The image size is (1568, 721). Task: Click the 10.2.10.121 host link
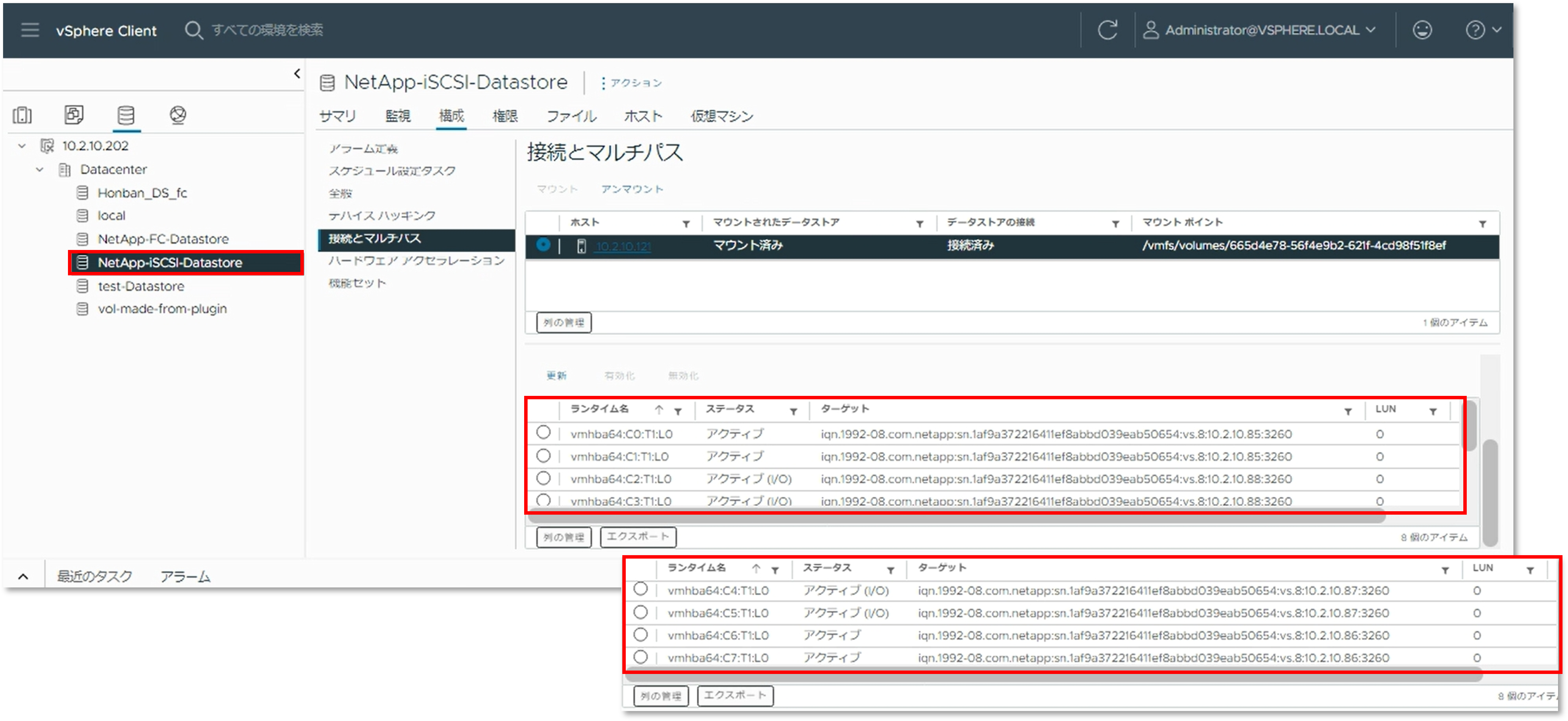click(623, 246)
